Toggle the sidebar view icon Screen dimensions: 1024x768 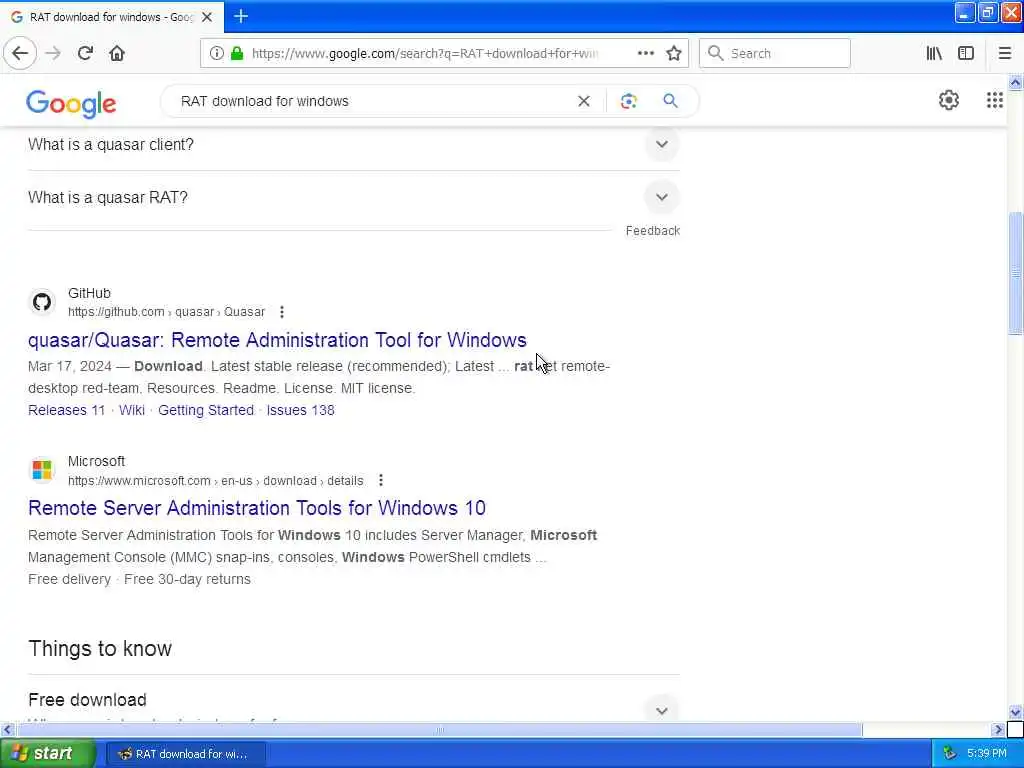click(966, 53)
